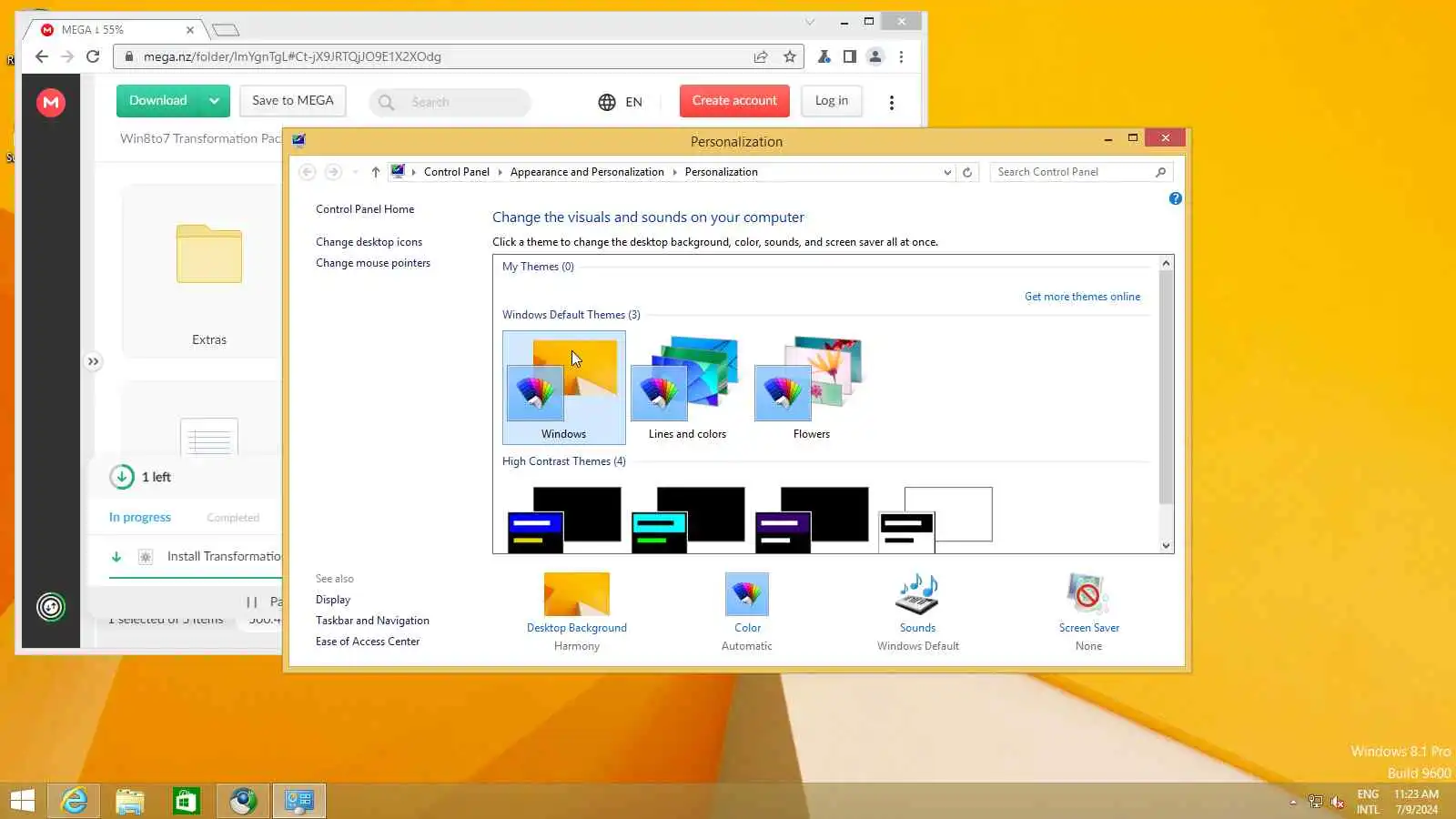This screenshot has width=1456, height=819.
Task: Select the Flowers theme
Action: click(811, 388)
